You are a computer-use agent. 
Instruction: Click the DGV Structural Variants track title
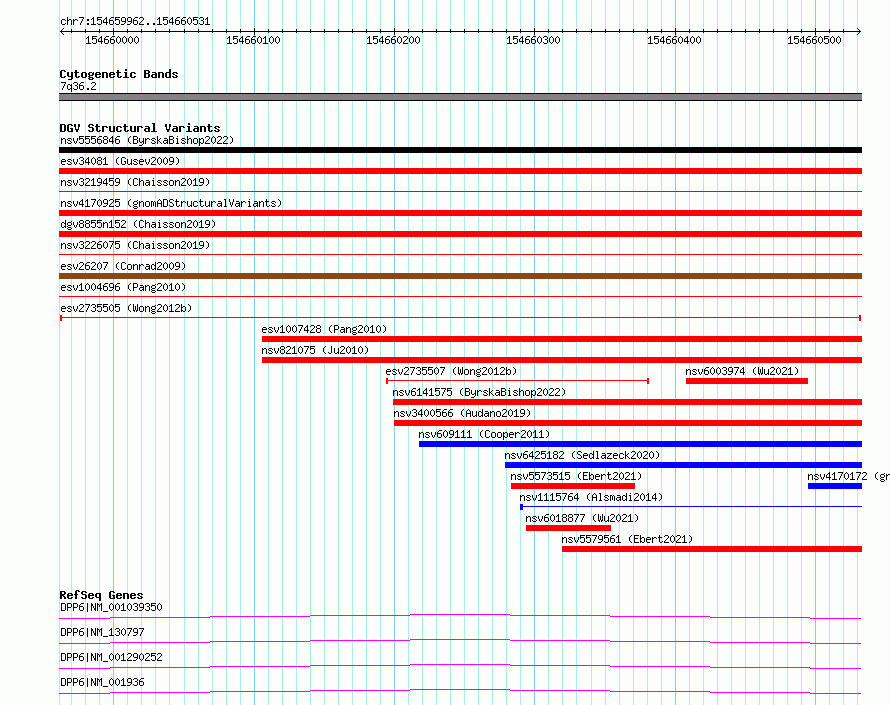click(x=140, y=128)
